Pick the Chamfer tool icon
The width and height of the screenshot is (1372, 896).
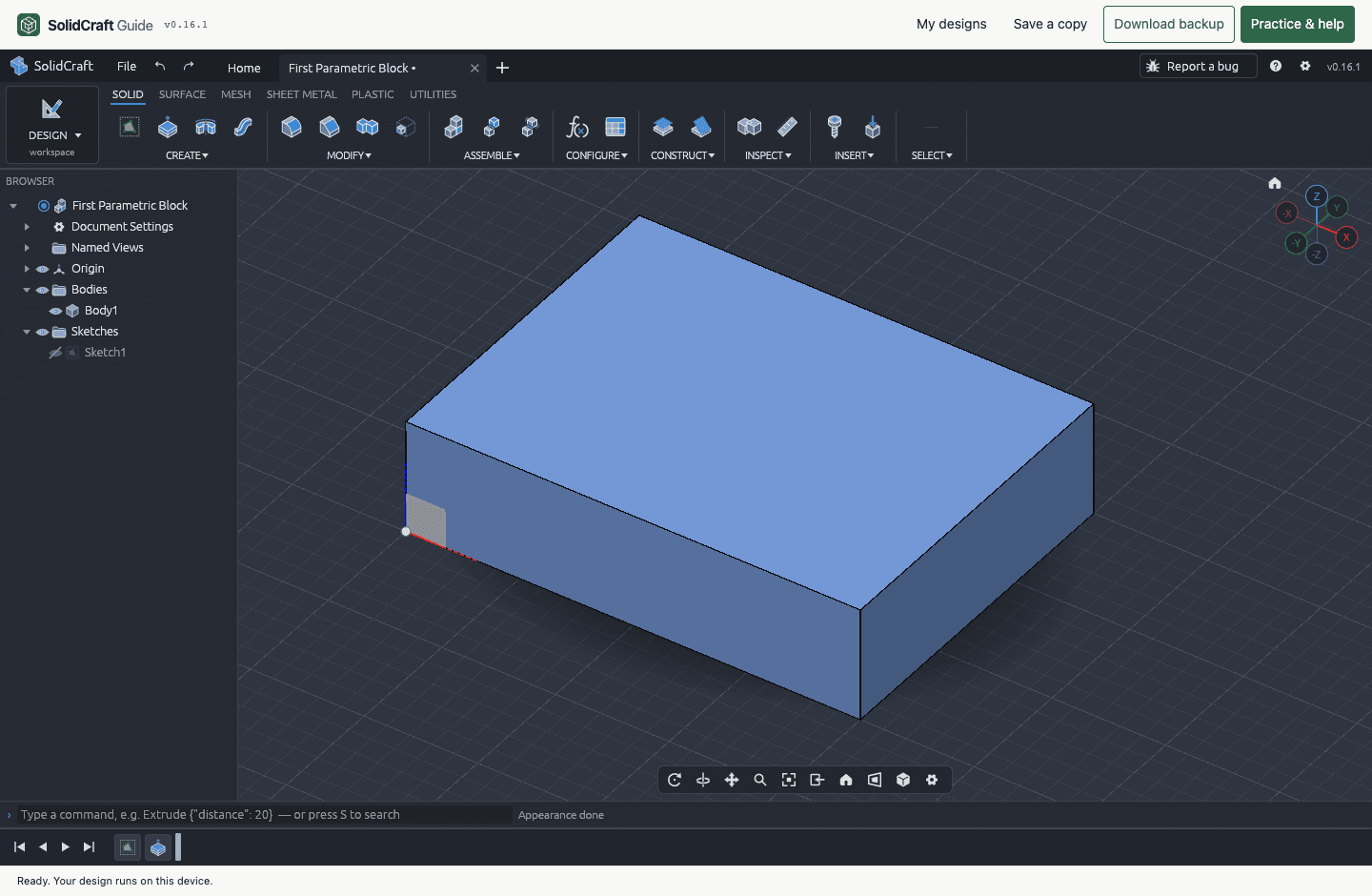point(330,127)
